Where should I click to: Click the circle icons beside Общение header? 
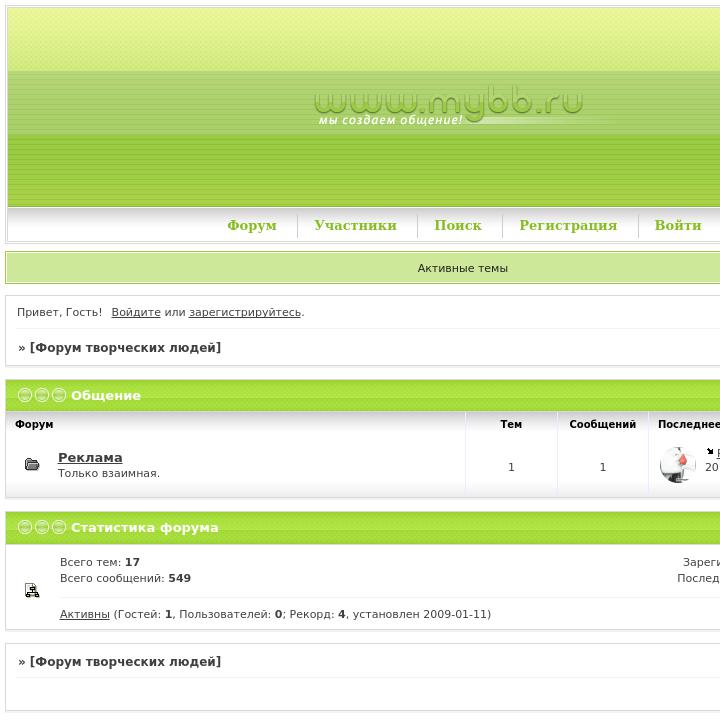pyautogui.click(x=42, y=395)
